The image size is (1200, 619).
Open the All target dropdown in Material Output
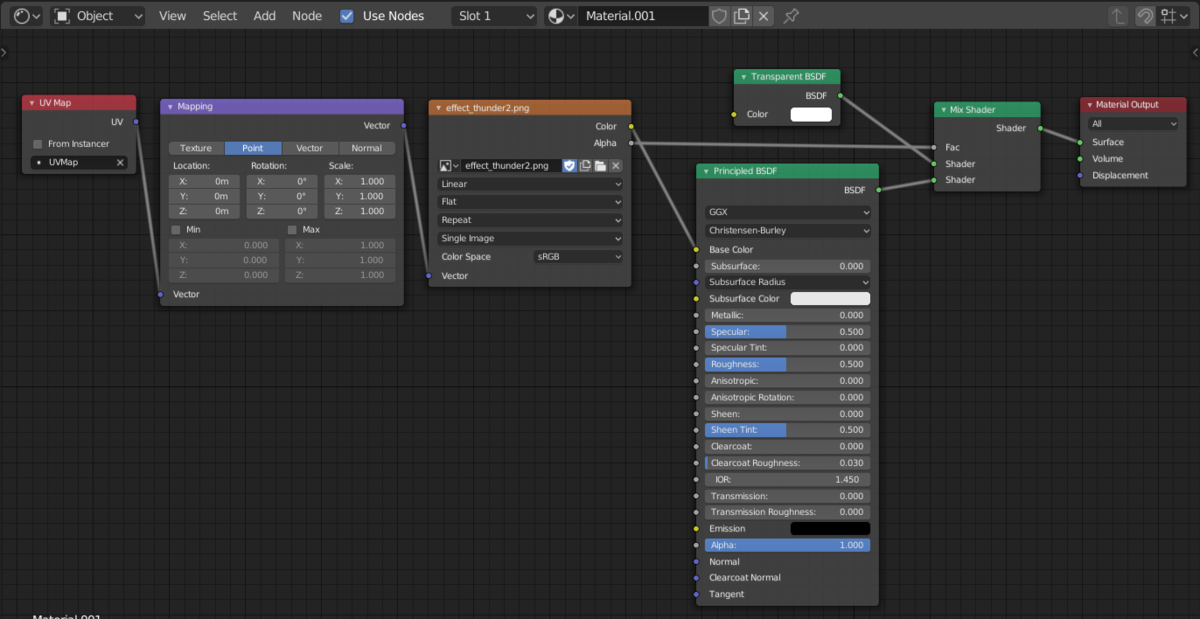point(1134,124)
